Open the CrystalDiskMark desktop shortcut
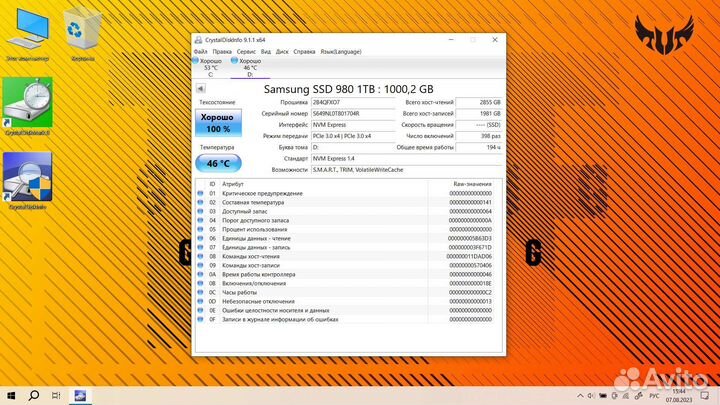 point(28,107)
